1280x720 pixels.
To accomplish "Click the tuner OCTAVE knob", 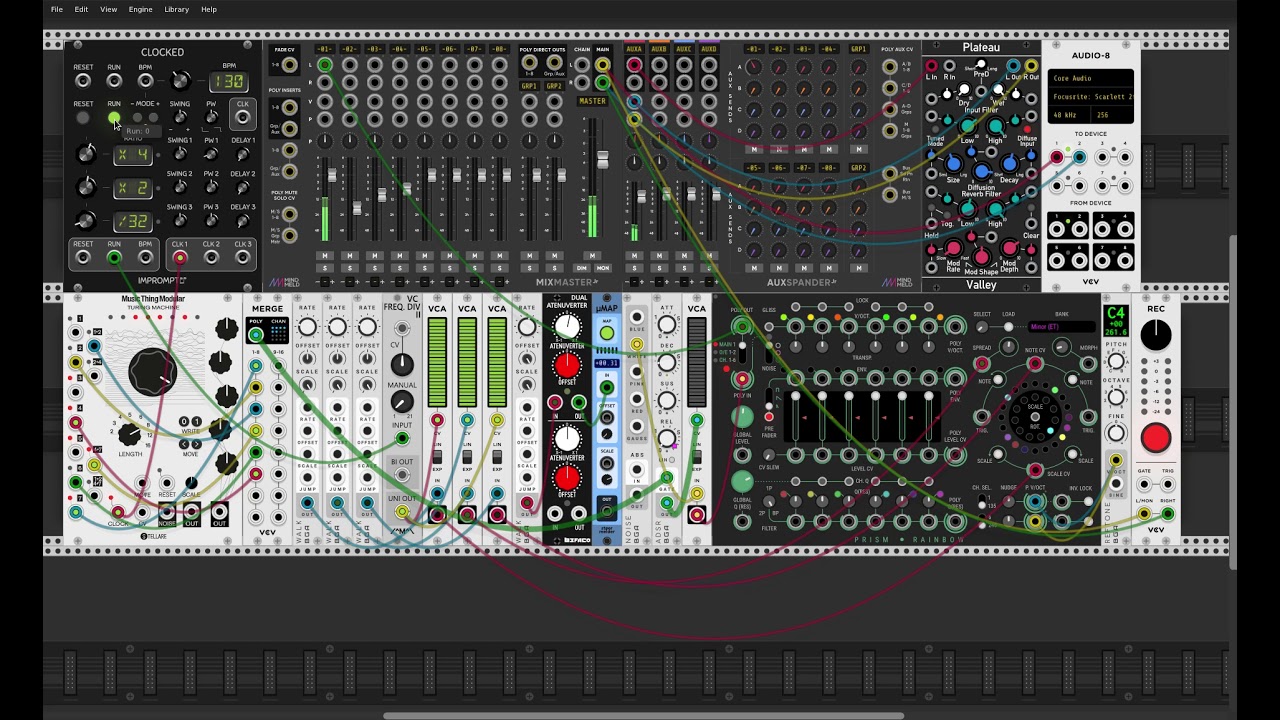I will 1116,397.
